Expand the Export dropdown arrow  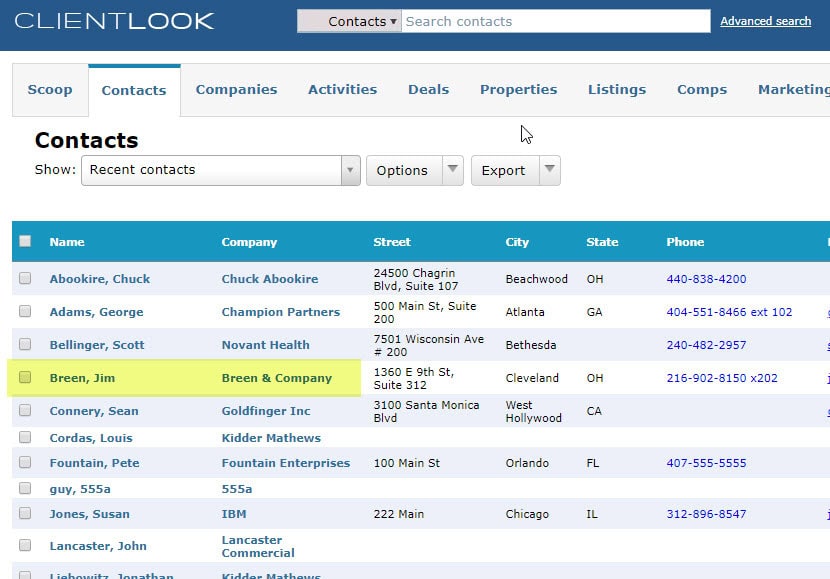coord(550,169)
